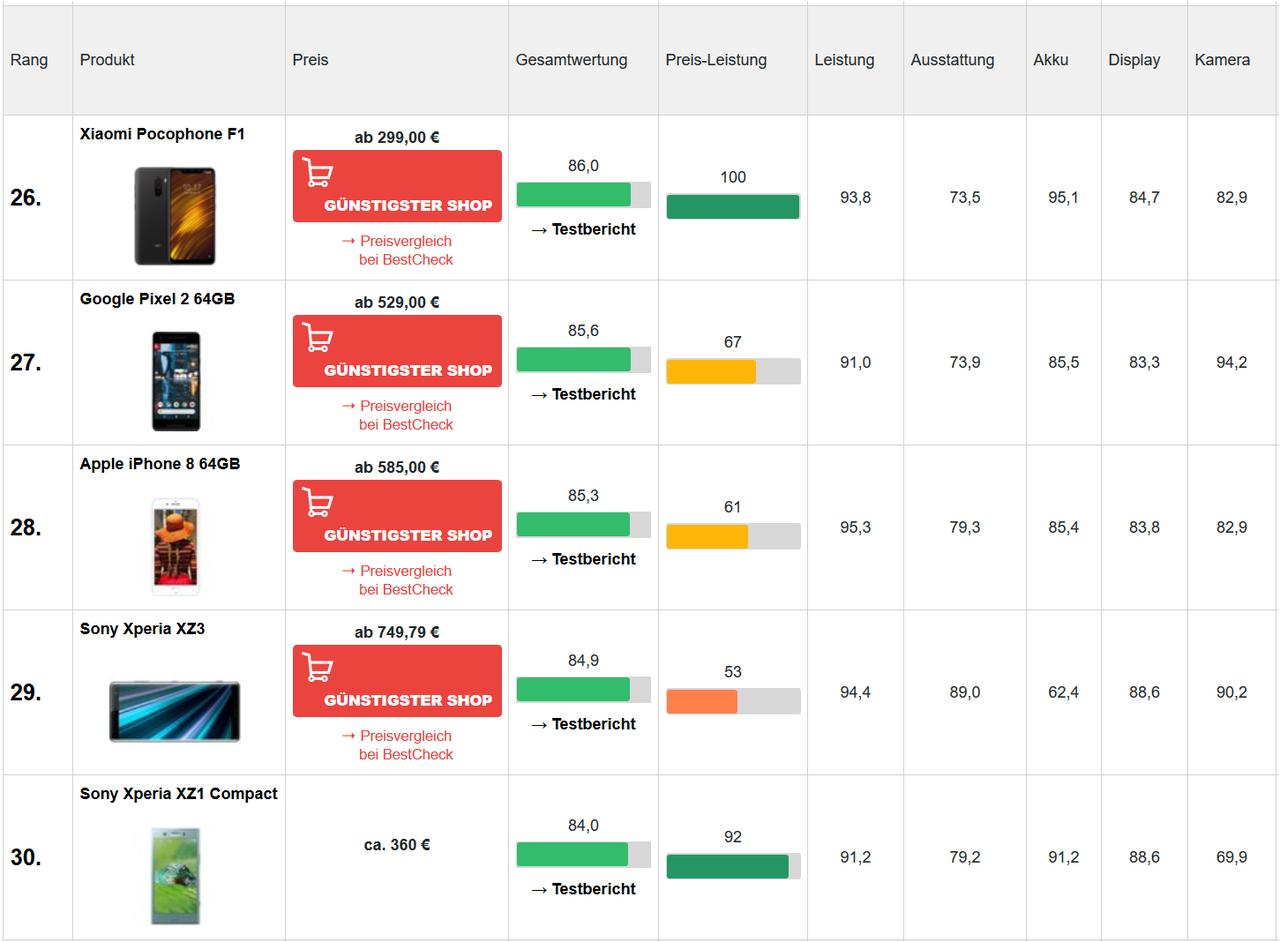Image resolution: width=1280 pixels, height=942 pixels.
Task: Click the 85,6 Gesamtwertung bar for Pixel 2
Action: tap(583, 359)
